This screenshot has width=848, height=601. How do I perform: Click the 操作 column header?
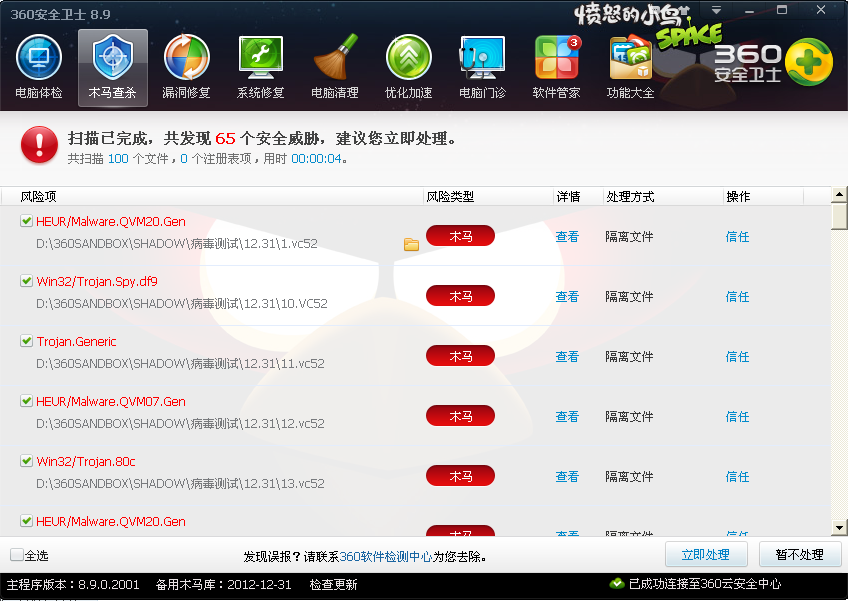(x=763, y=196)
